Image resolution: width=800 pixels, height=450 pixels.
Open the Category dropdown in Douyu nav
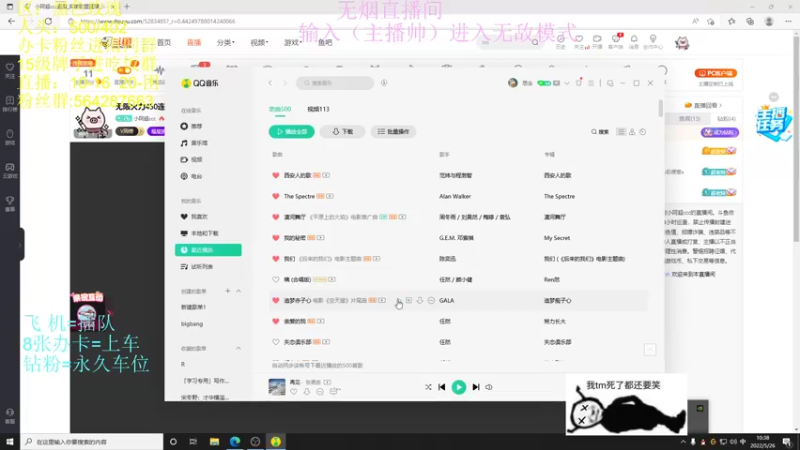(x=226, y=43)
